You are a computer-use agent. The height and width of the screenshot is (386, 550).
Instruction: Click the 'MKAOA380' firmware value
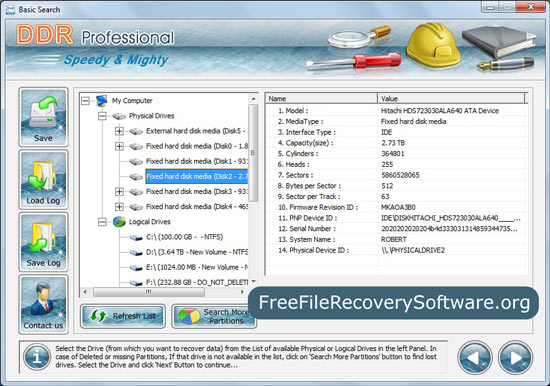[398, 207]
